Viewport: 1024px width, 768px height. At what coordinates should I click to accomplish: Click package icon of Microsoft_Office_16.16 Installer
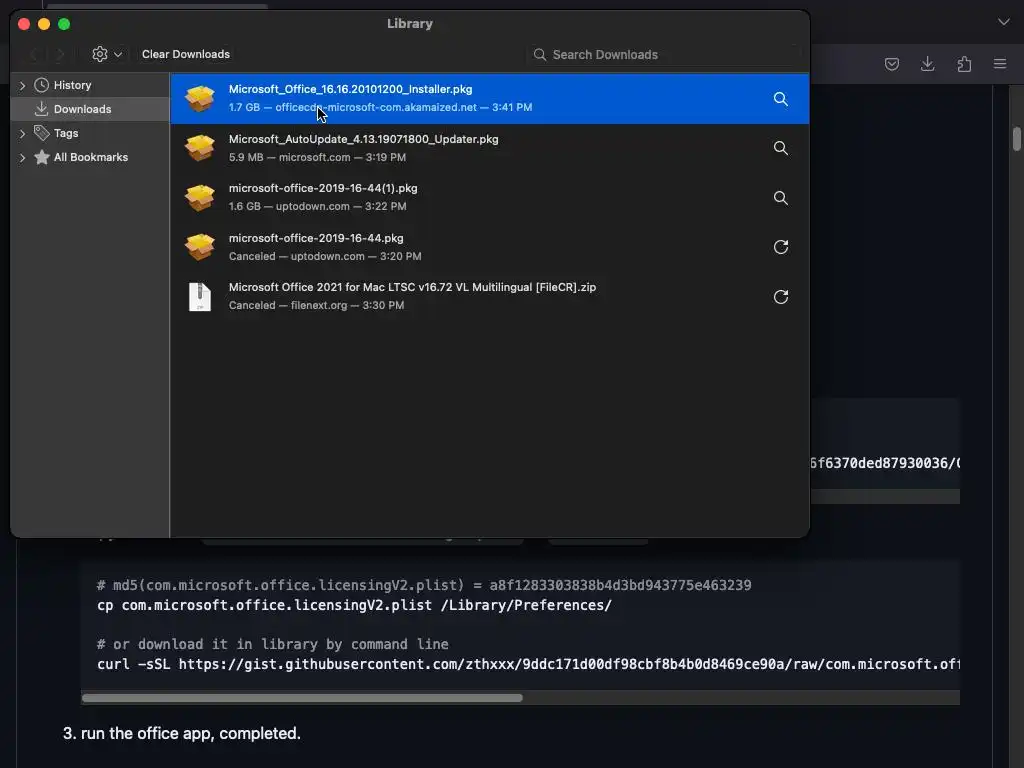pos(200,99)
